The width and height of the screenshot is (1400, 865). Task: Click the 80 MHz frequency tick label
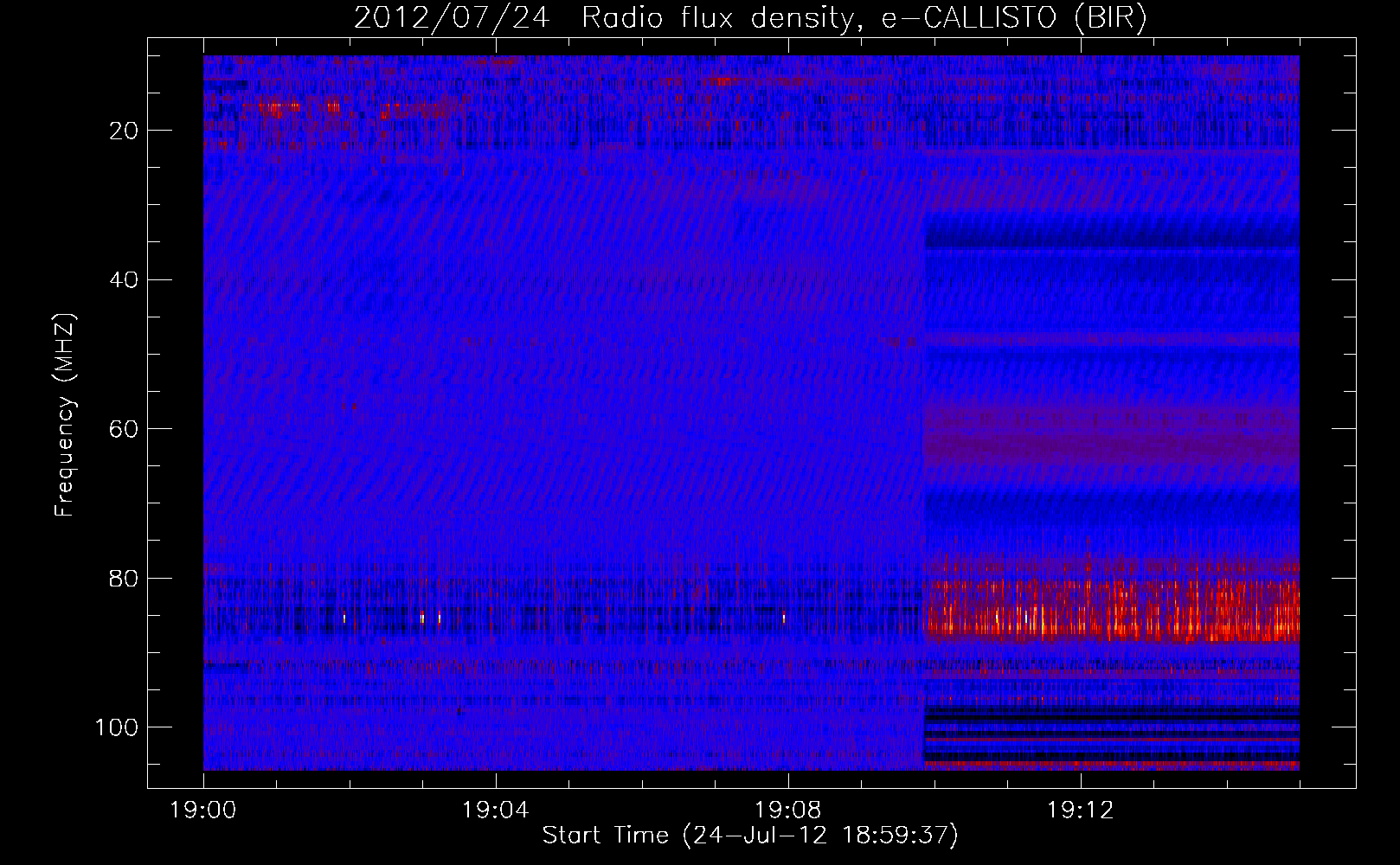click(x=125, y=578)
